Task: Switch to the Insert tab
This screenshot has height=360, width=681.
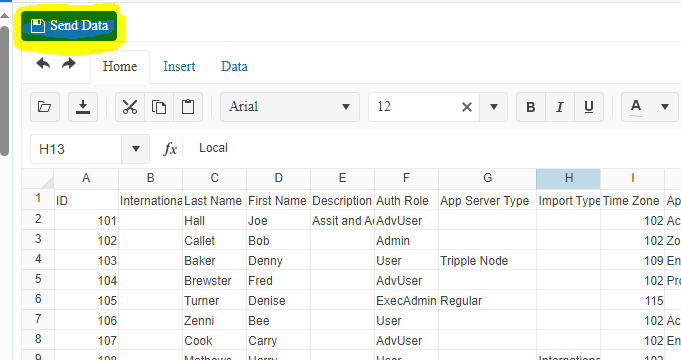Action: 179,66
